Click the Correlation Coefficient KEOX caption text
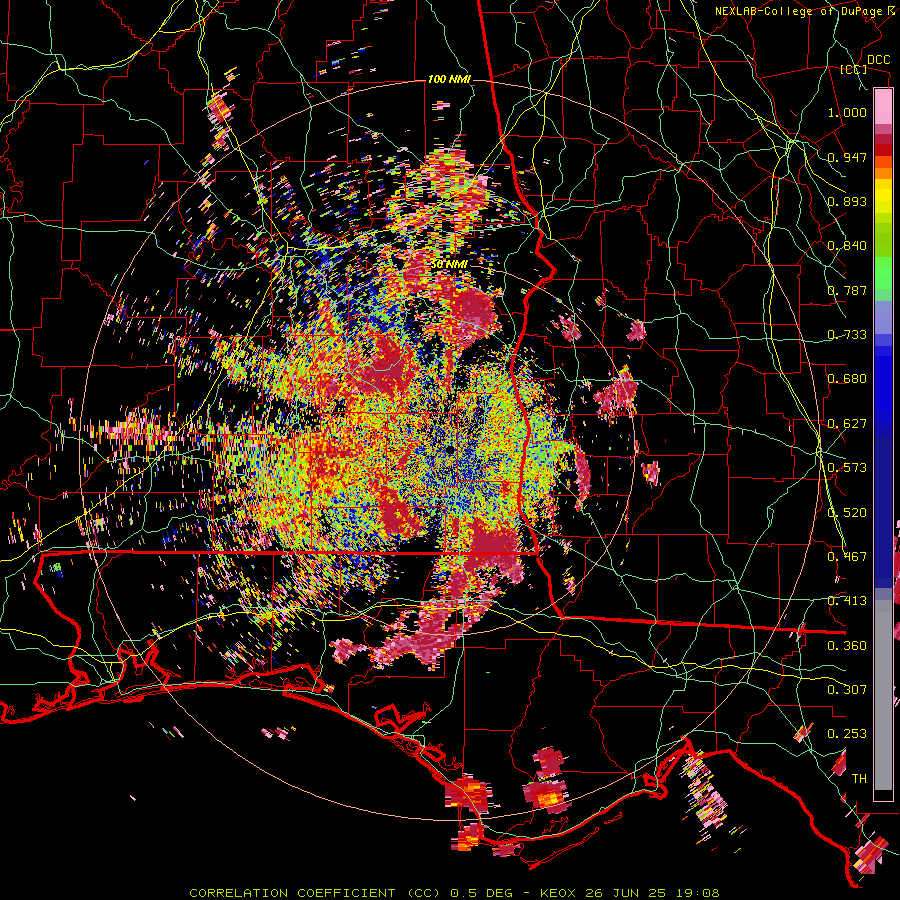The width and height of the screenshot is (900, 900). coord(454,893)
